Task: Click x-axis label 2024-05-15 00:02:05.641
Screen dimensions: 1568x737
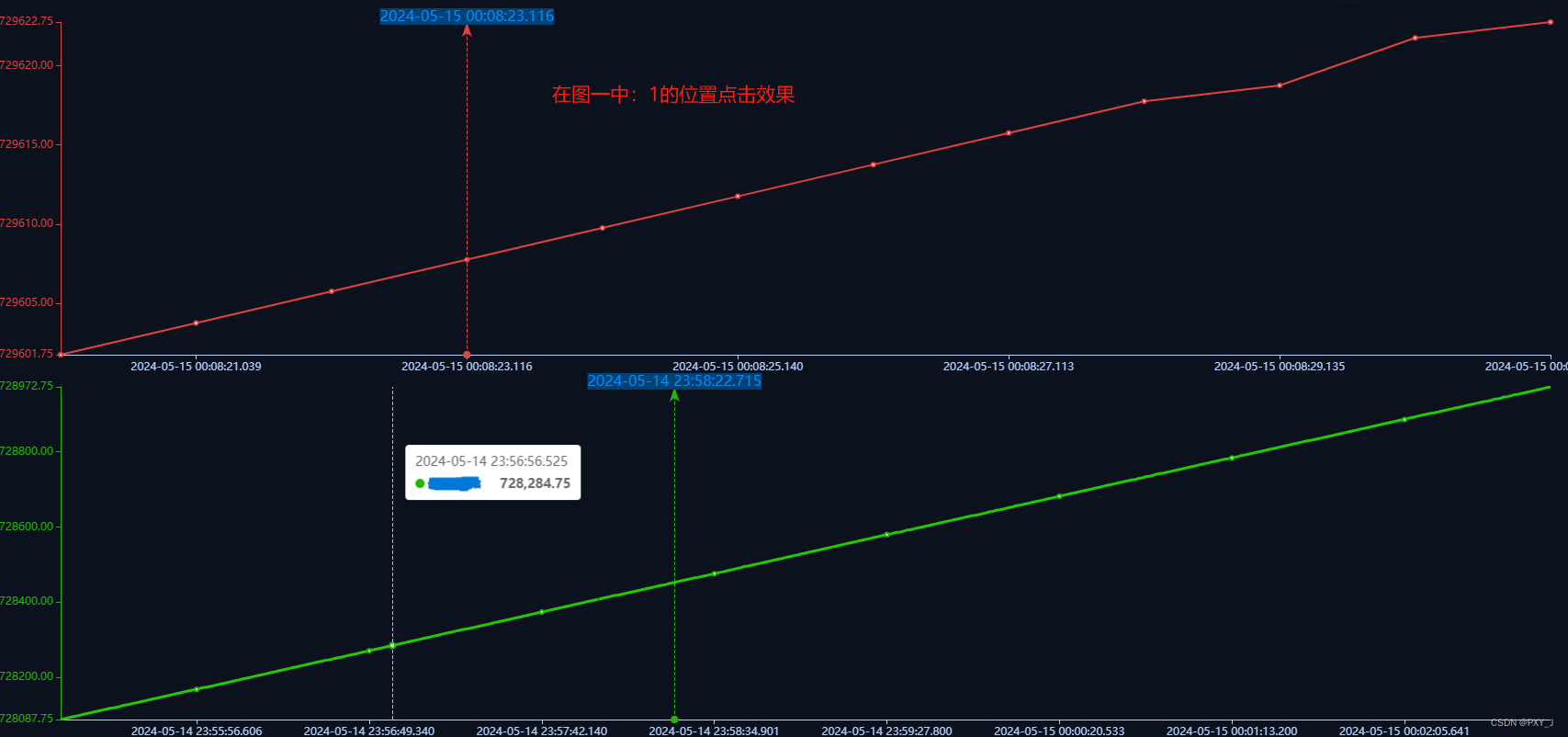Action: [x=1404, y=731]
